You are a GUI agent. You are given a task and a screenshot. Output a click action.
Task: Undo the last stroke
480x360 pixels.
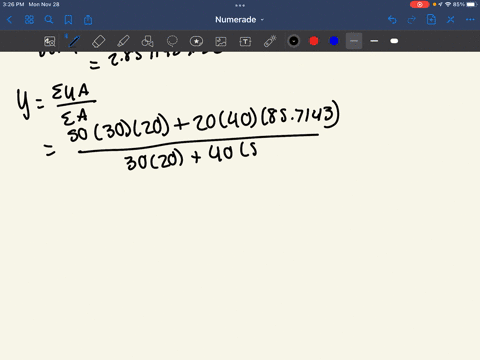pos(392,20)
